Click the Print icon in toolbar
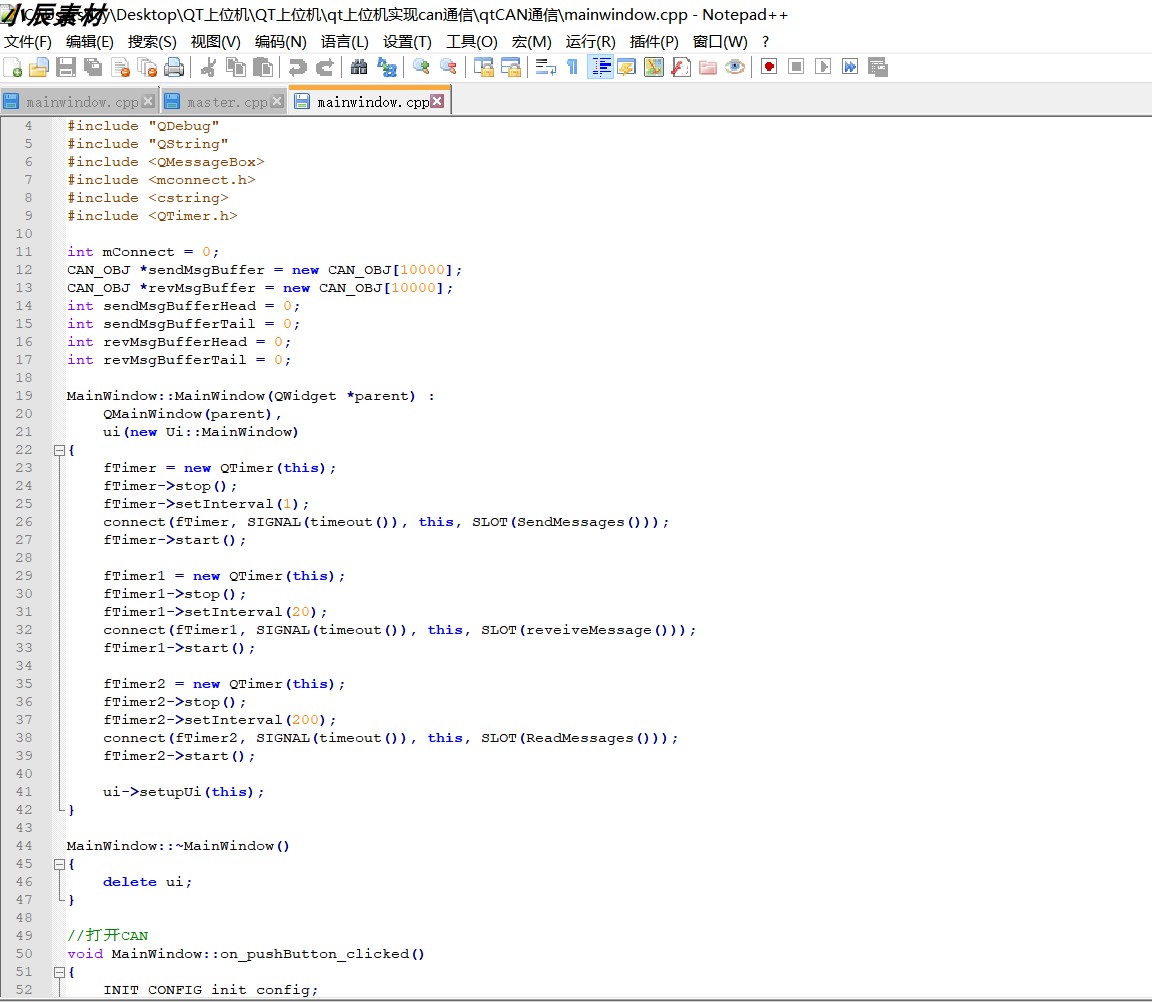Image resolution: width=1152 pixels, height=1002 pixels. [174, 68]
